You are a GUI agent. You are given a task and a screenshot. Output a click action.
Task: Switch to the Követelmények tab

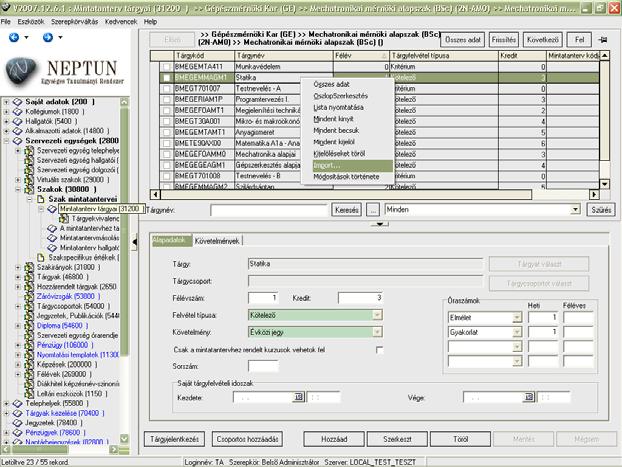[217, 241]
